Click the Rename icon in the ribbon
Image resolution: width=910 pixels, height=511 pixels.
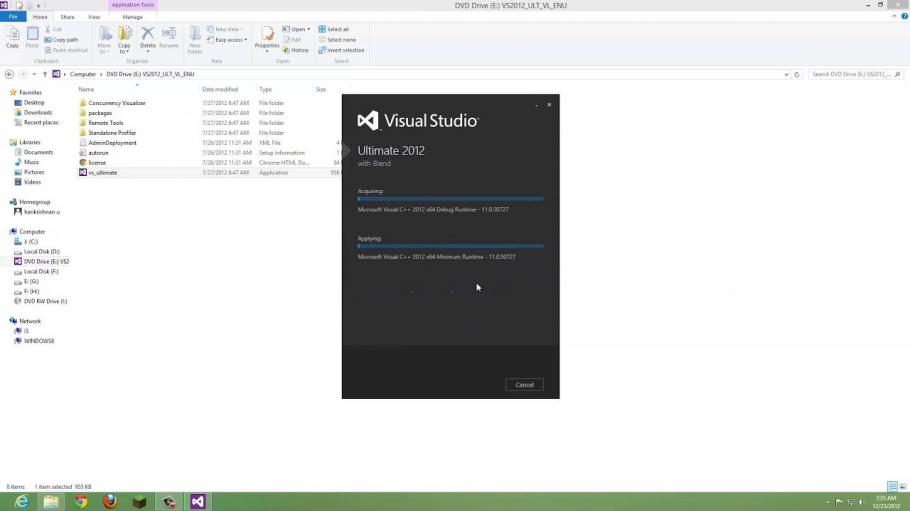click(169, 37)
